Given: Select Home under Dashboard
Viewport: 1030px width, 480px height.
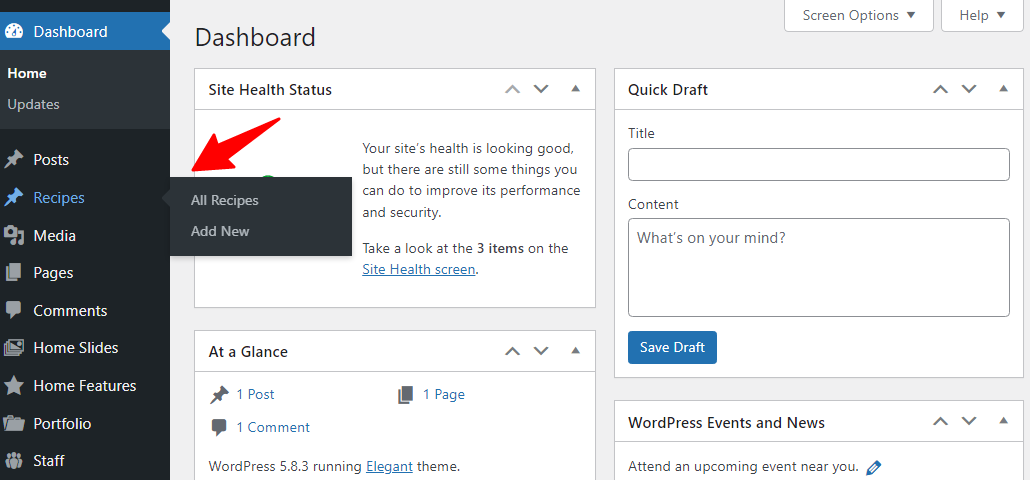Looking at the screenshot, I should tap(27, 74).
